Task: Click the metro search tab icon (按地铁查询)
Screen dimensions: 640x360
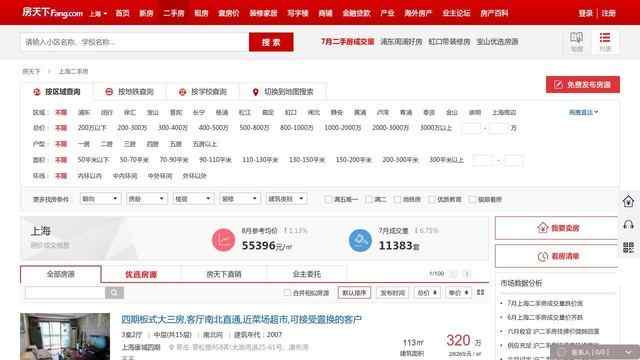Action: [x=109, y=92]
